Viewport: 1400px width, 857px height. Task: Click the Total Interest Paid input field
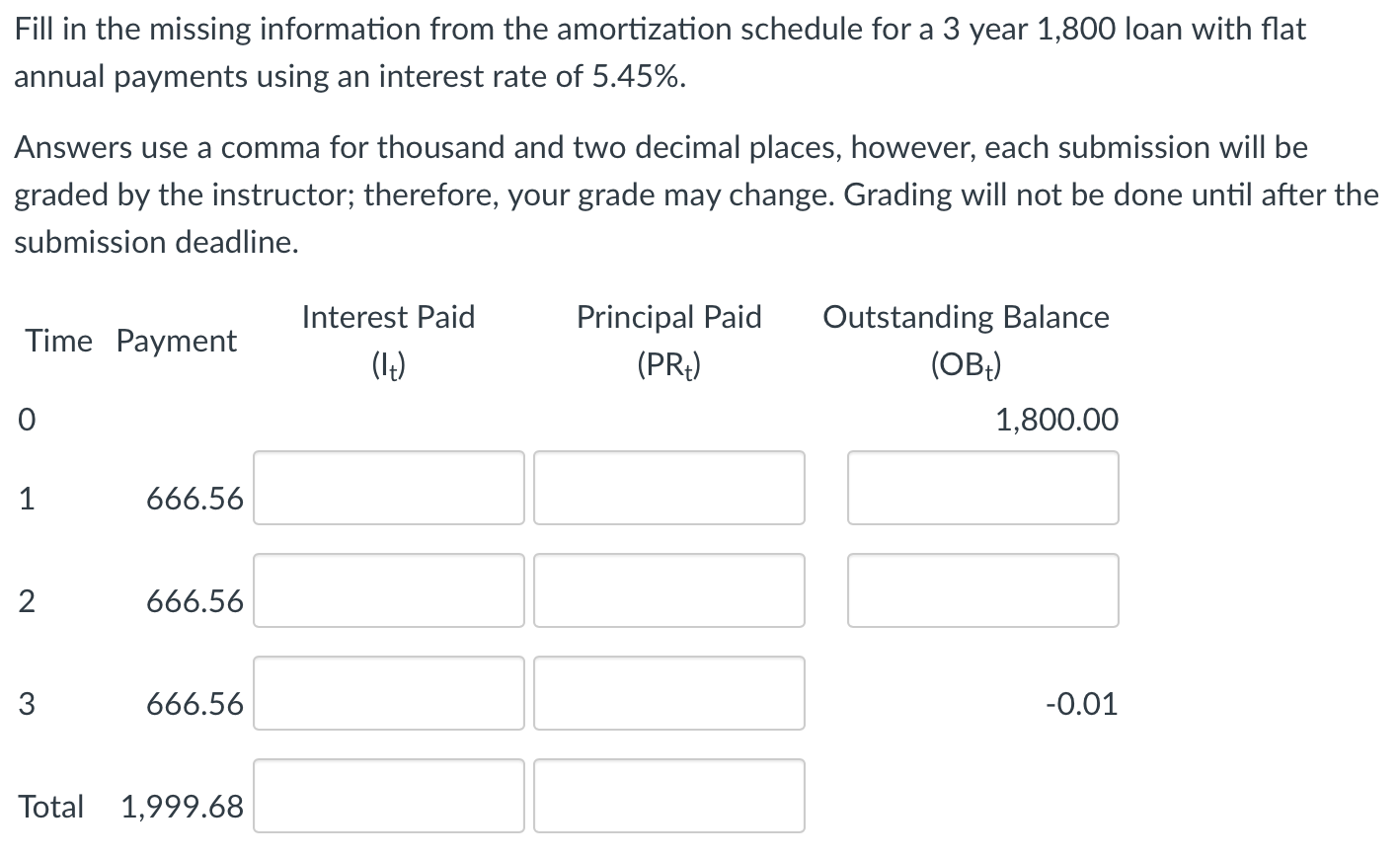pyautogui.click(x=389, y=796)
